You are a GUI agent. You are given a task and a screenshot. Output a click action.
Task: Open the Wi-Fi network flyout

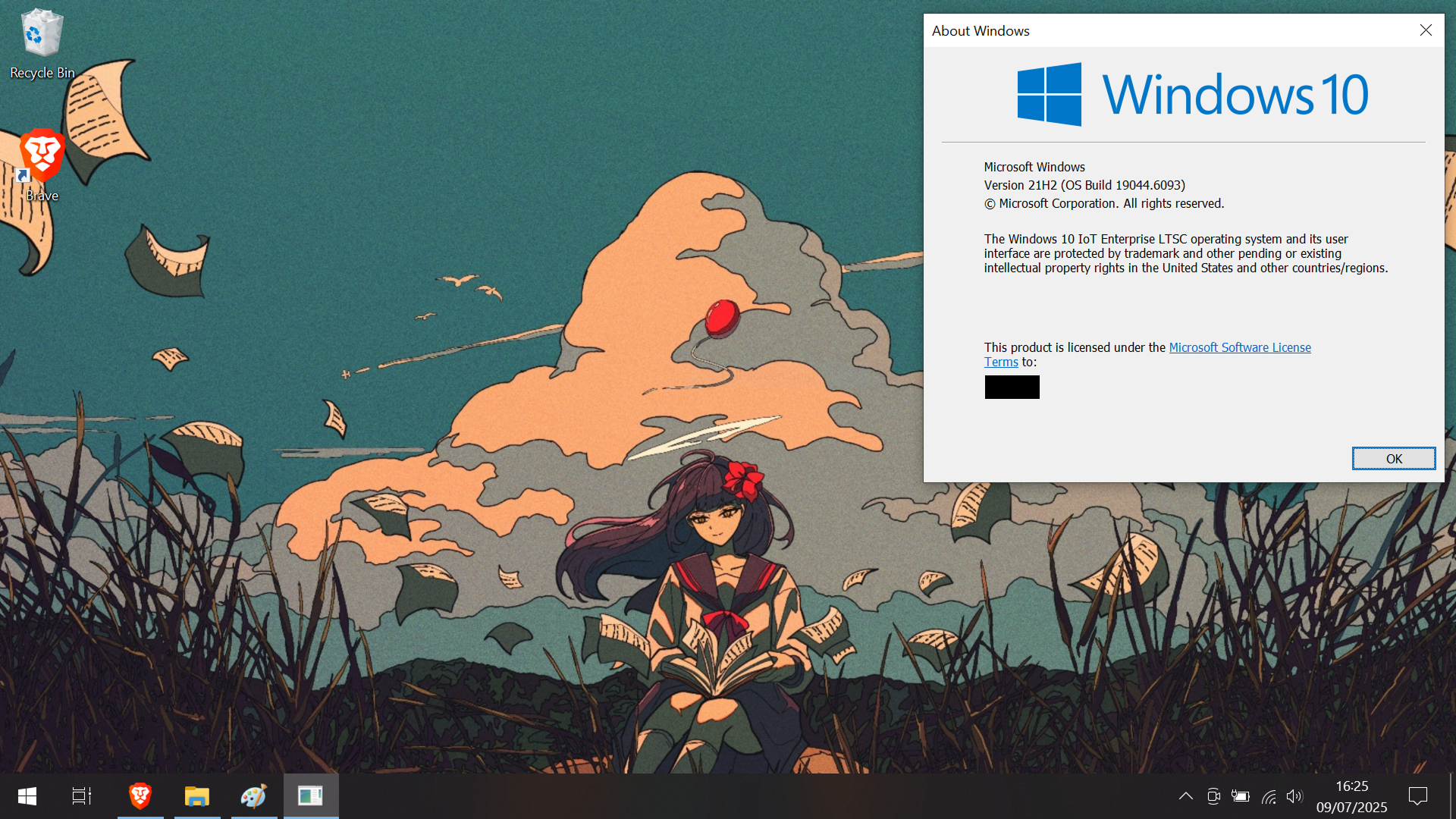click(1269, 795)
